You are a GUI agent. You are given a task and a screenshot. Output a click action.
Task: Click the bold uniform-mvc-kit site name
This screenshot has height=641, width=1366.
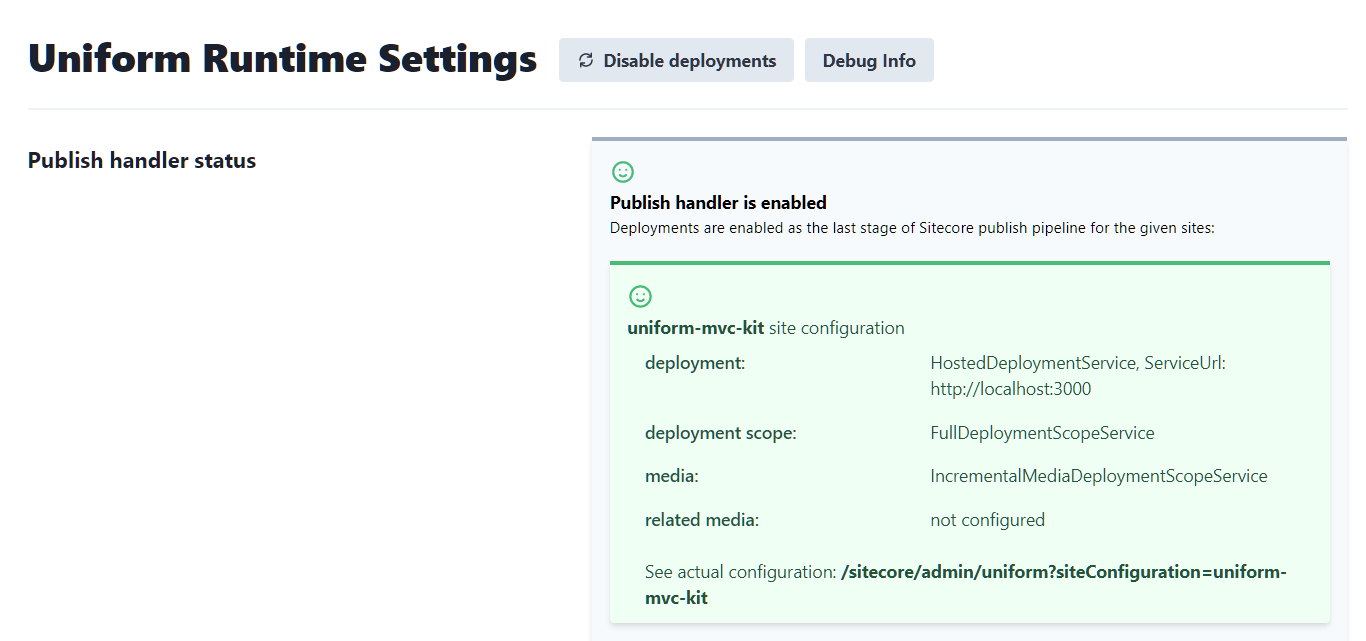tap(695, 328)
